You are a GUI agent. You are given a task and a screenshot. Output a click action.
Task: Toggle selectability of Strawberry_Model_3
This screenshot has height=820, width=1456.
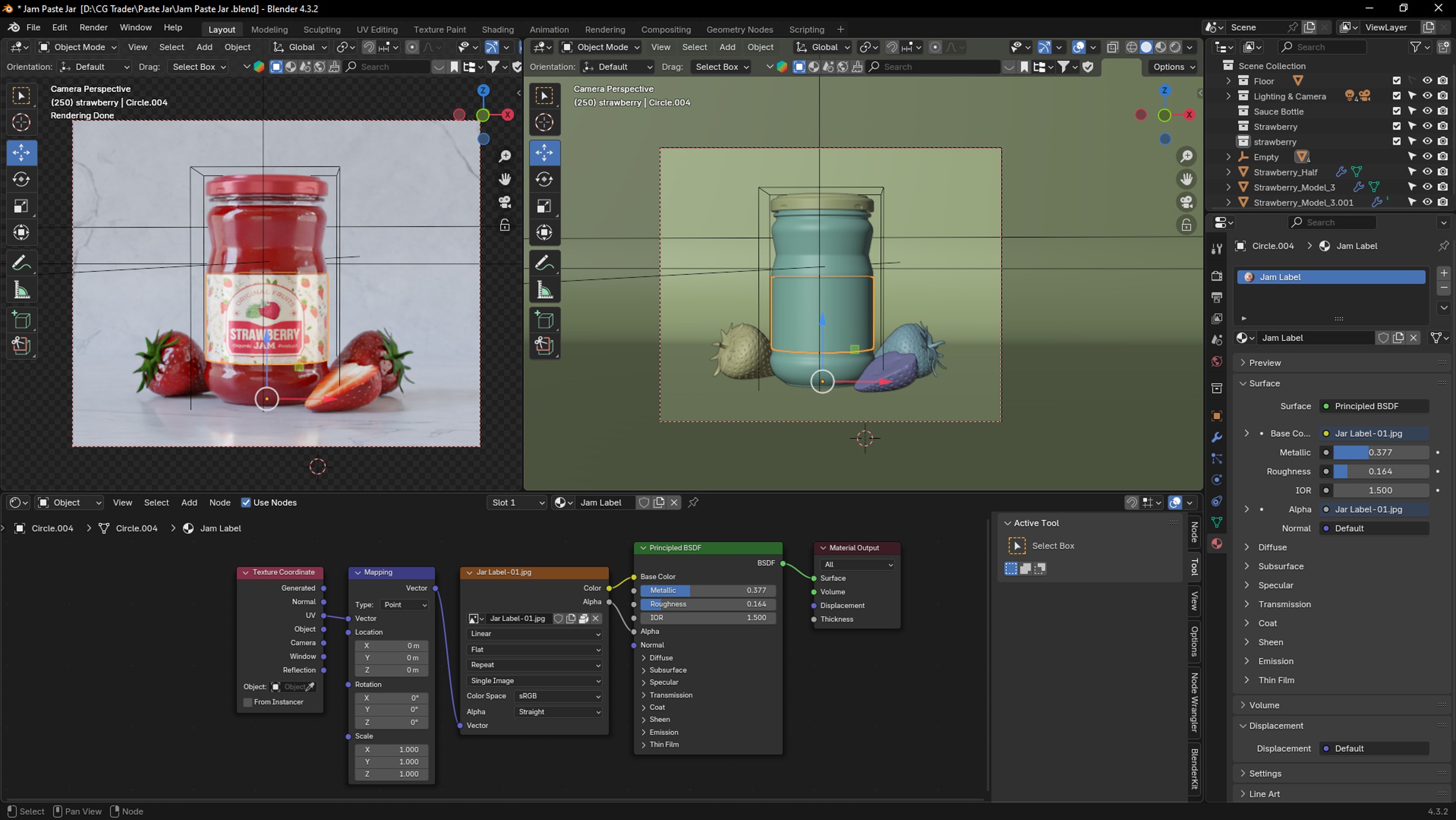1412,187
